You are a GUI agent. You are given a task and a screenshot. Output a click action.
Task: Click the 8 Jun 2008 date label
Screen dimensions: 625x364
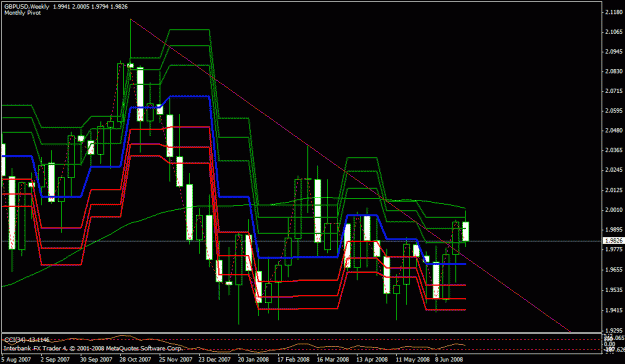(x=448, y=359)
